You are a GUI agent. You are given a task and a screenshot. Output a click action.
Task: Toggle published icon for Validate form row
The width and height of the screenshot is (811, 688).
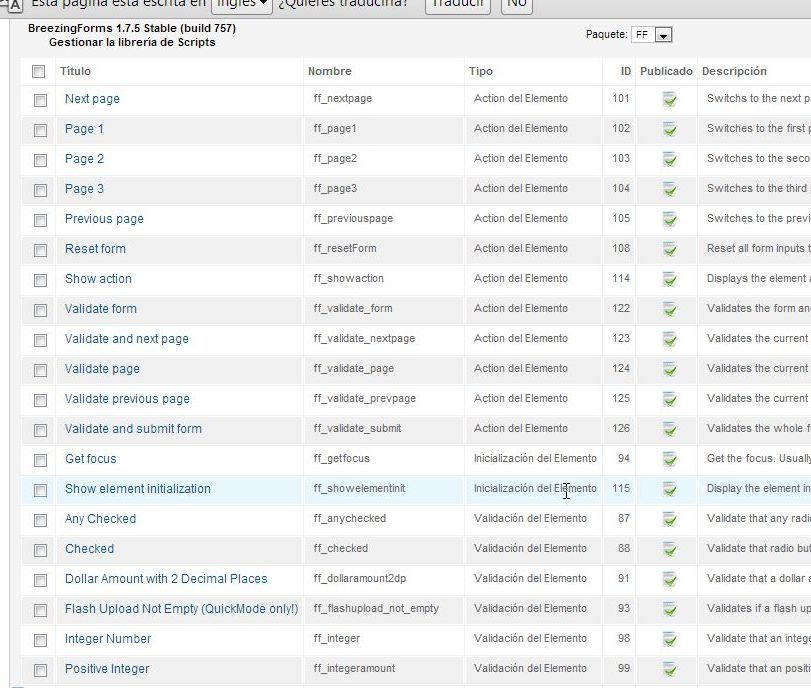click(669, 309)
